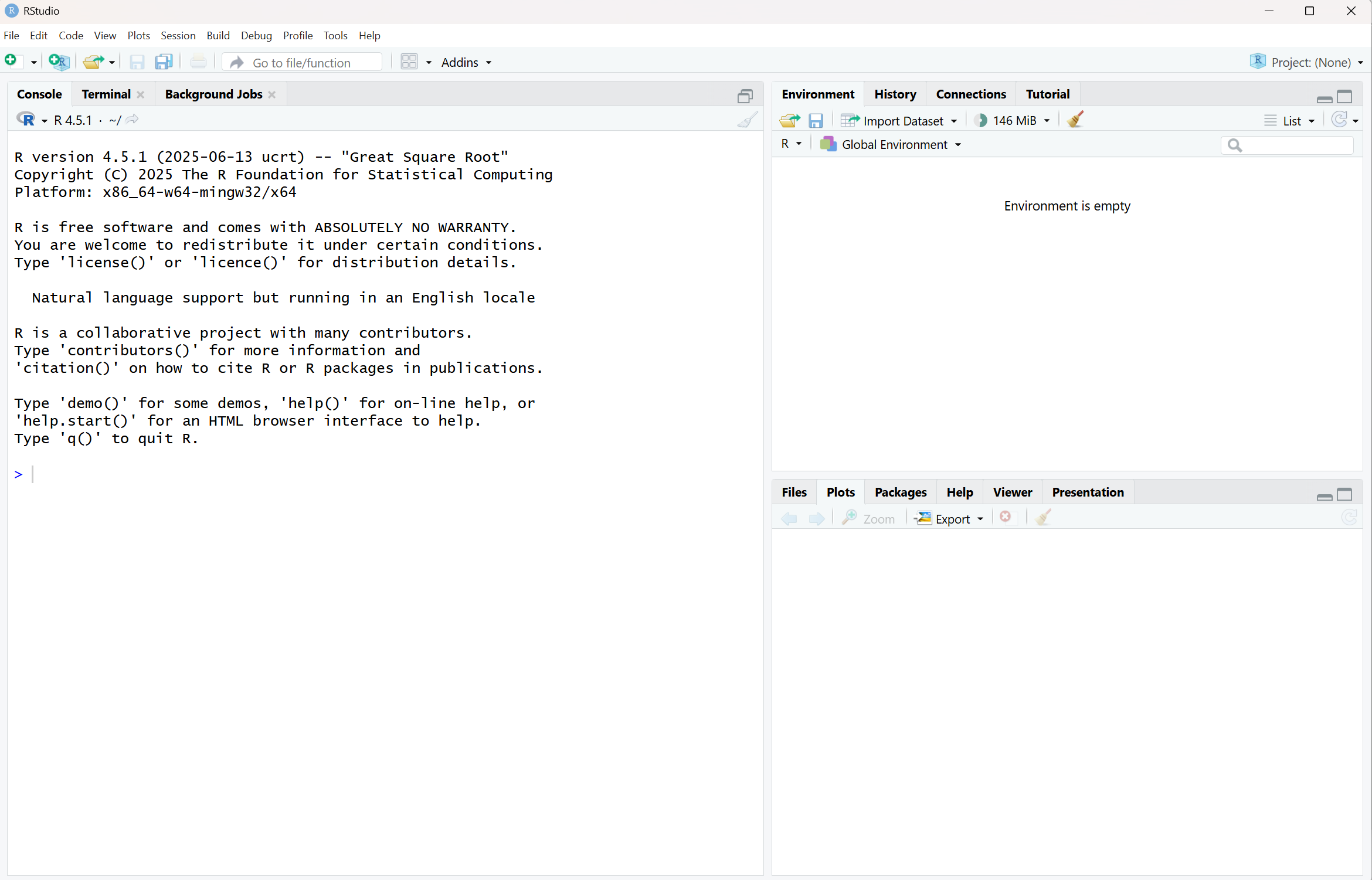Image resolution: width=1372 pixels, height=880 pixels.
Task: Switch to the Packages tab
Action: (900, 492)
